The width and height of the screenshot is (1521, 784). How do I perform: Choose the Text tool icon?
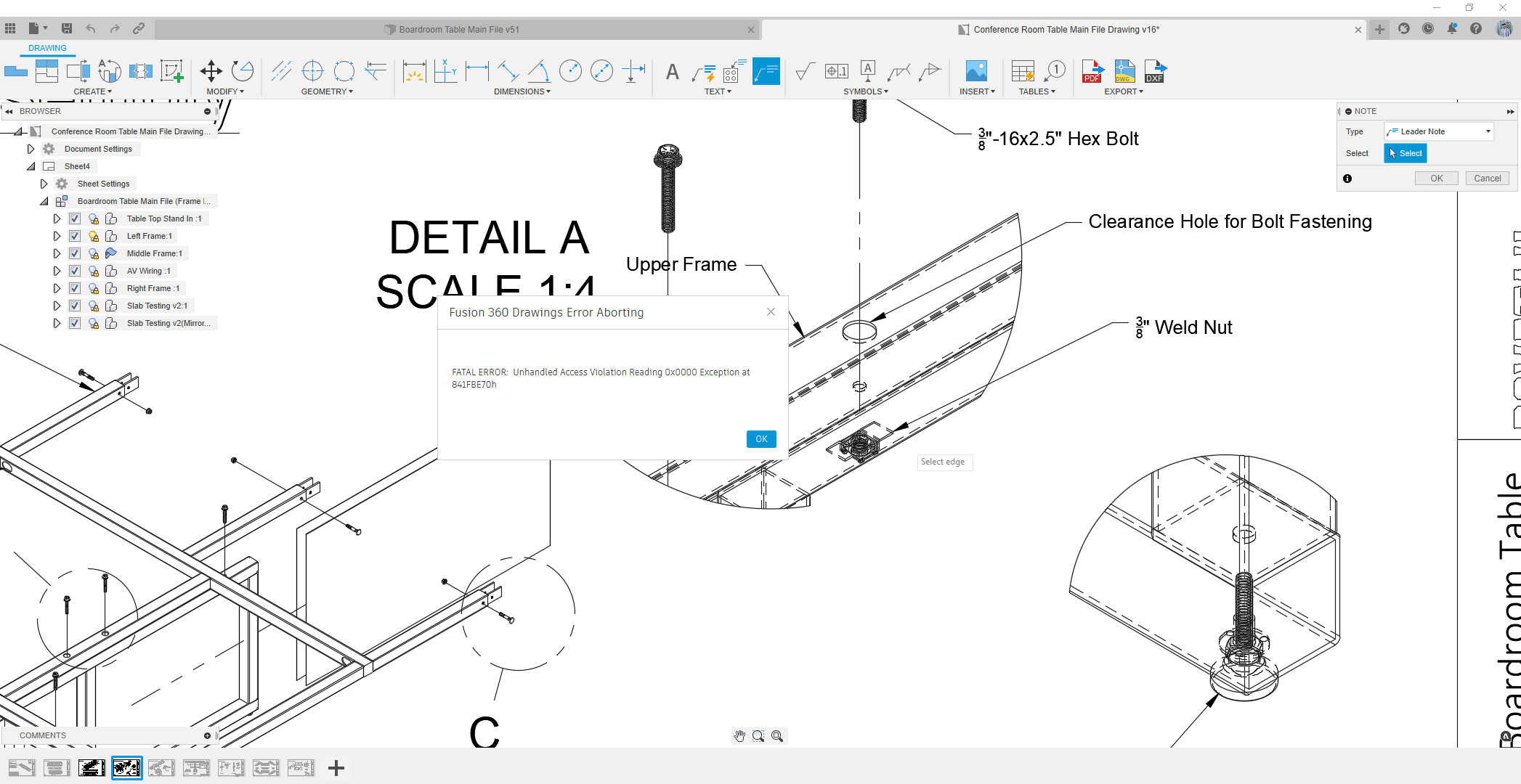[x=673, y=72]
